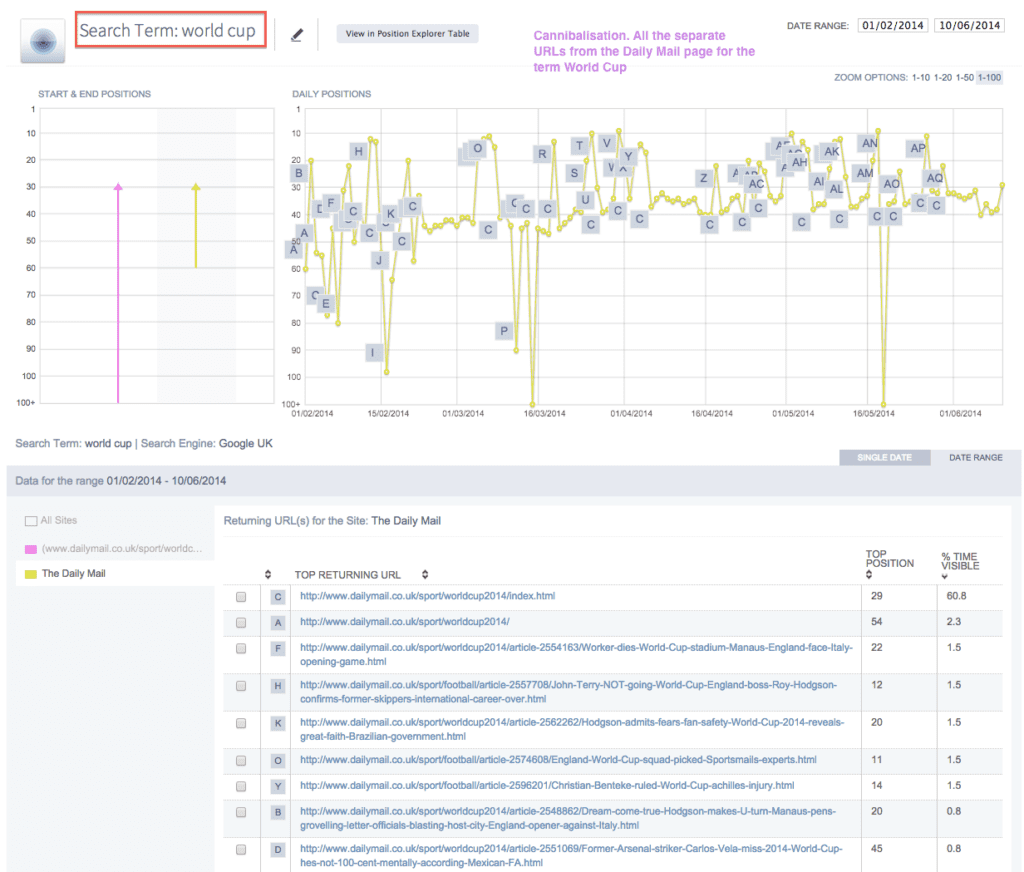
Task: Check the box for Worker-dies-World-Cup-stadium row
Action: tap(241, 649)
